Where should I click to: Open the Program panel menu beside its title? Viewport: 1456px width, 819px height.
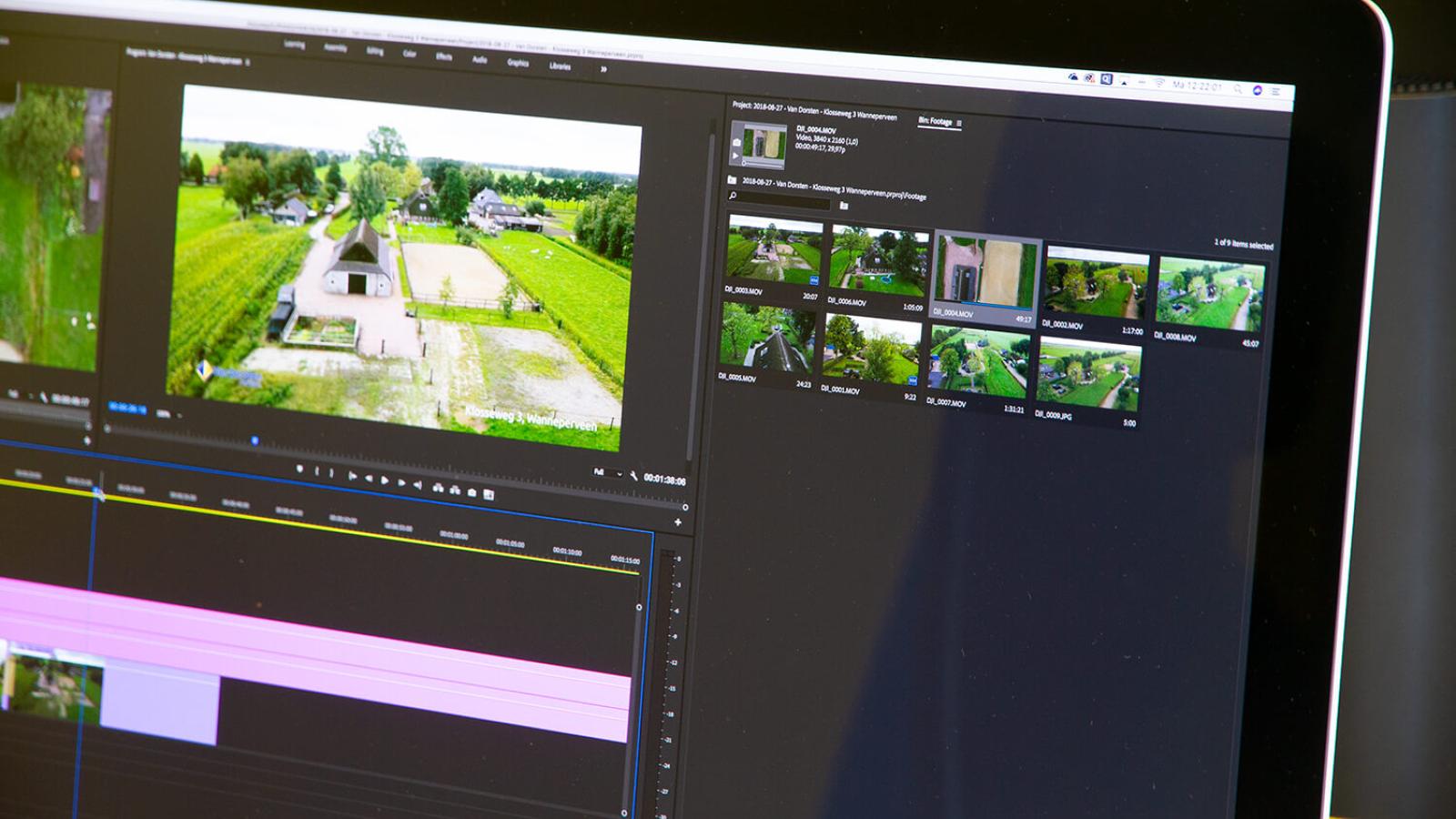point(248,62)
